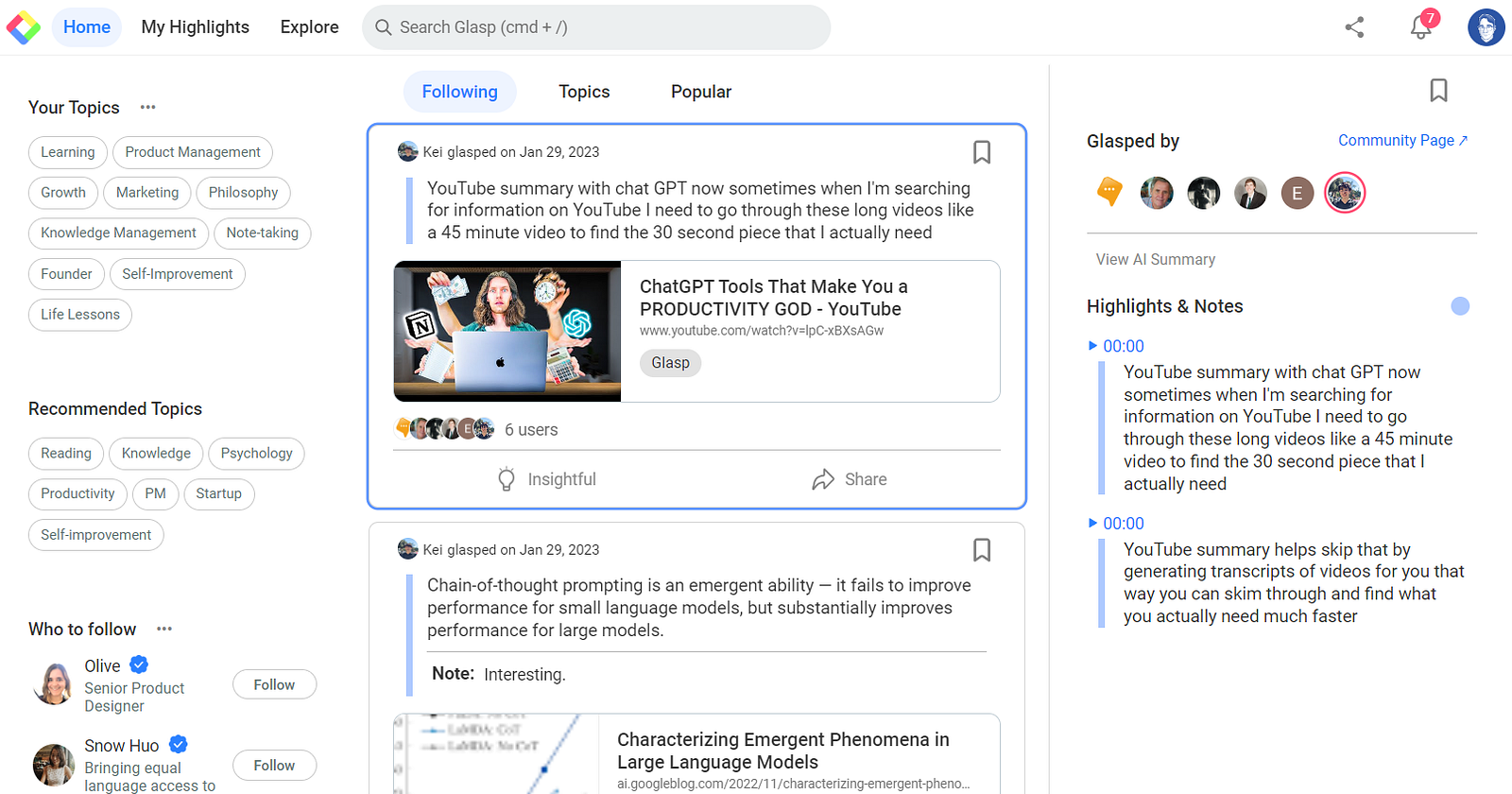Open Olive's profile picture

point(54,684)
